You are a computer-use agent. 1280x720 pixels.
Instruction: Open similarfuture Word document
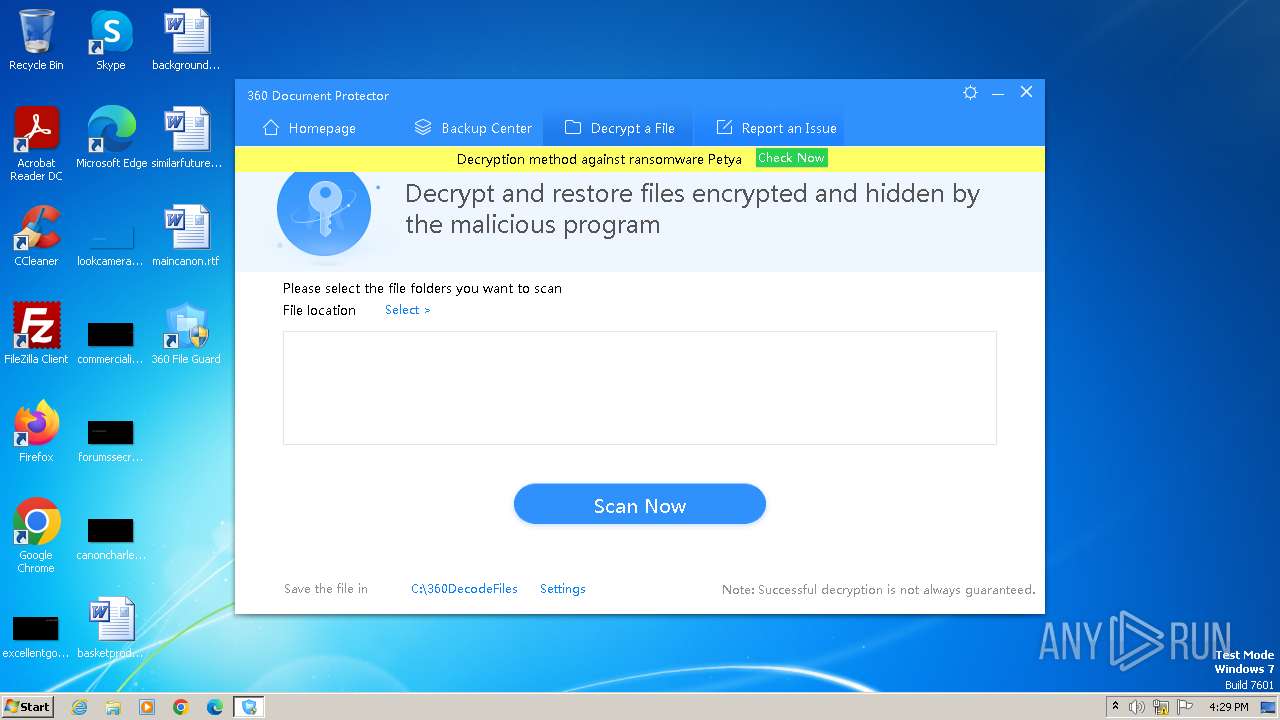pyautogui.click(x=186, y=139)
